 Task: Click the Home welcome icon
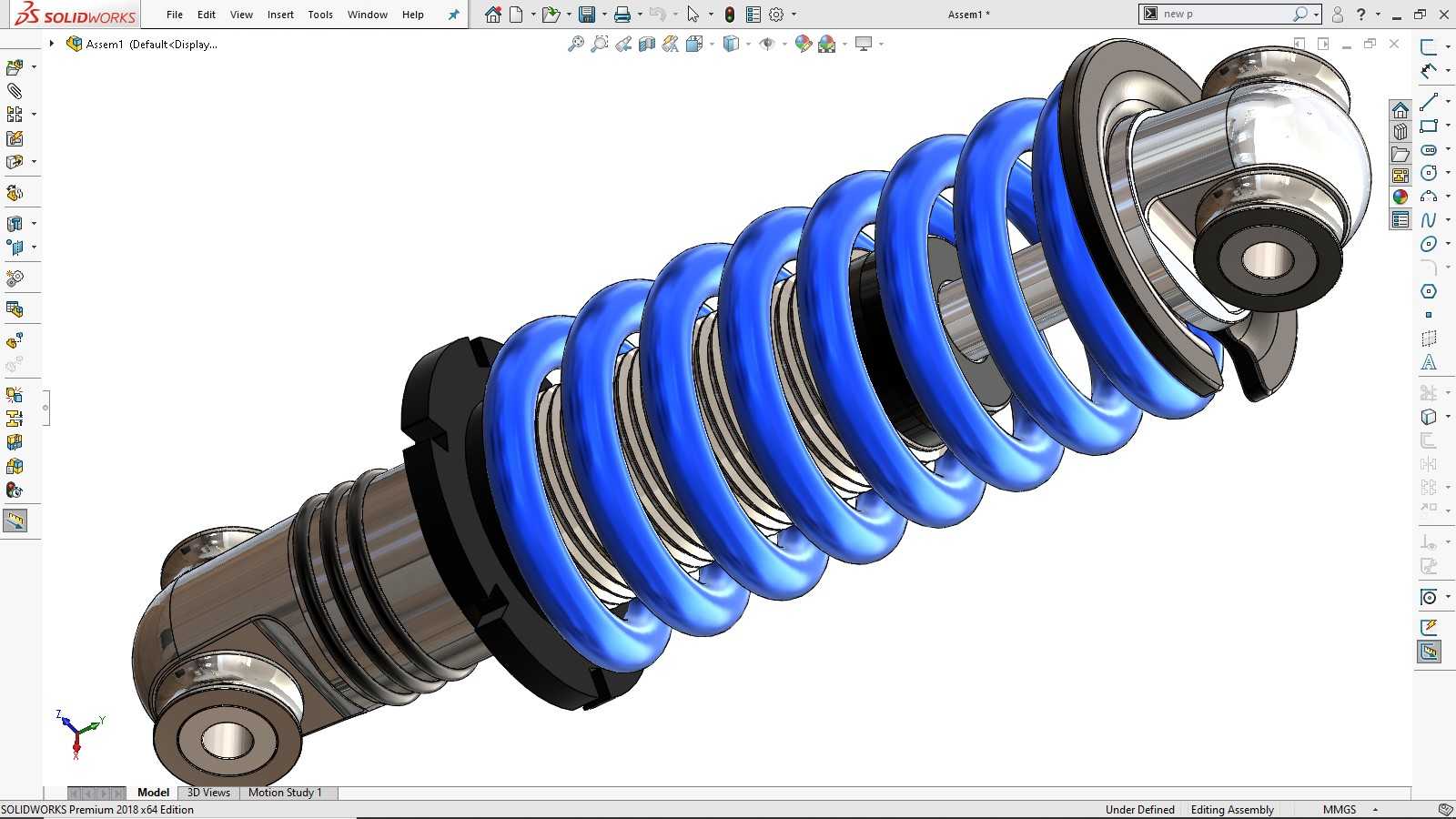pyautogui.click(x=493, y=15)
